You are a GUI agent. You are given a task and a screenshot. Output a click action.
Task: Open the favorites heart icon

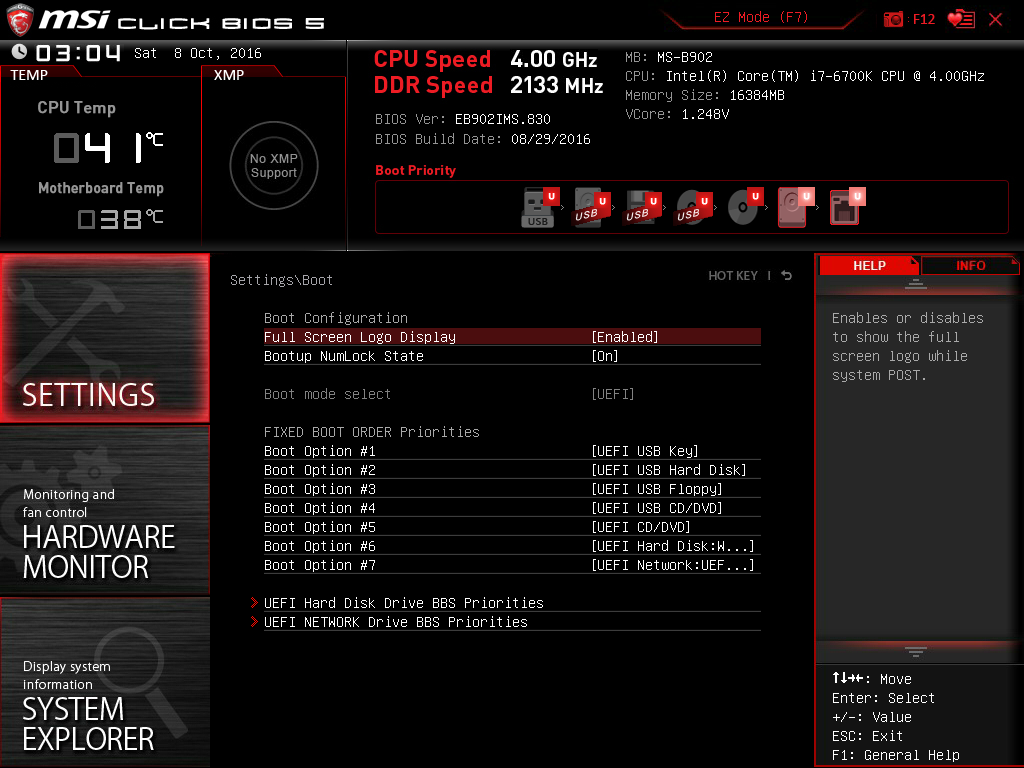pos(961,19)
